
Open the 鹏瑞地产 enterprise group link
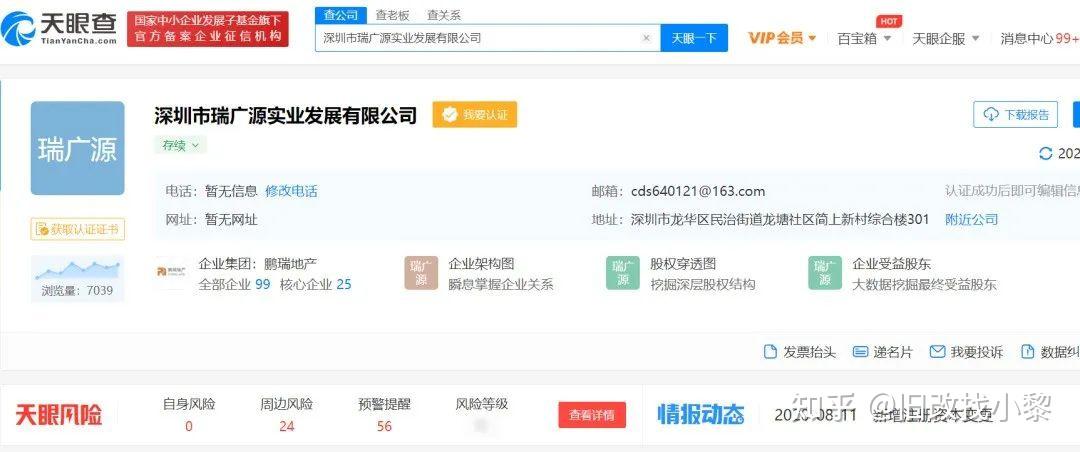[x=291, y=263]
